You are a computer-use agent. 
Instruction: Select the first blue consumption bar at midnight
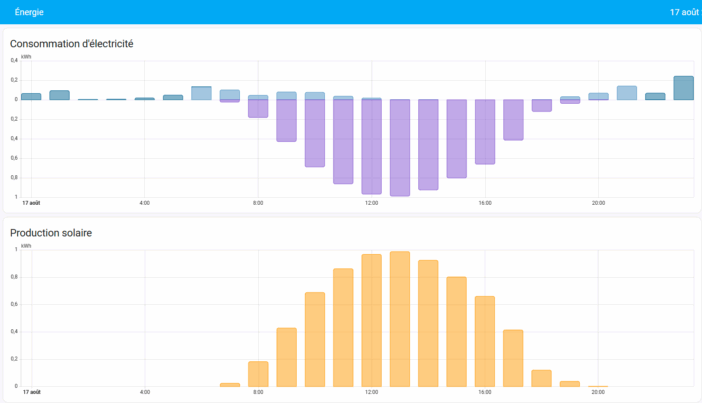pos(31,96)
